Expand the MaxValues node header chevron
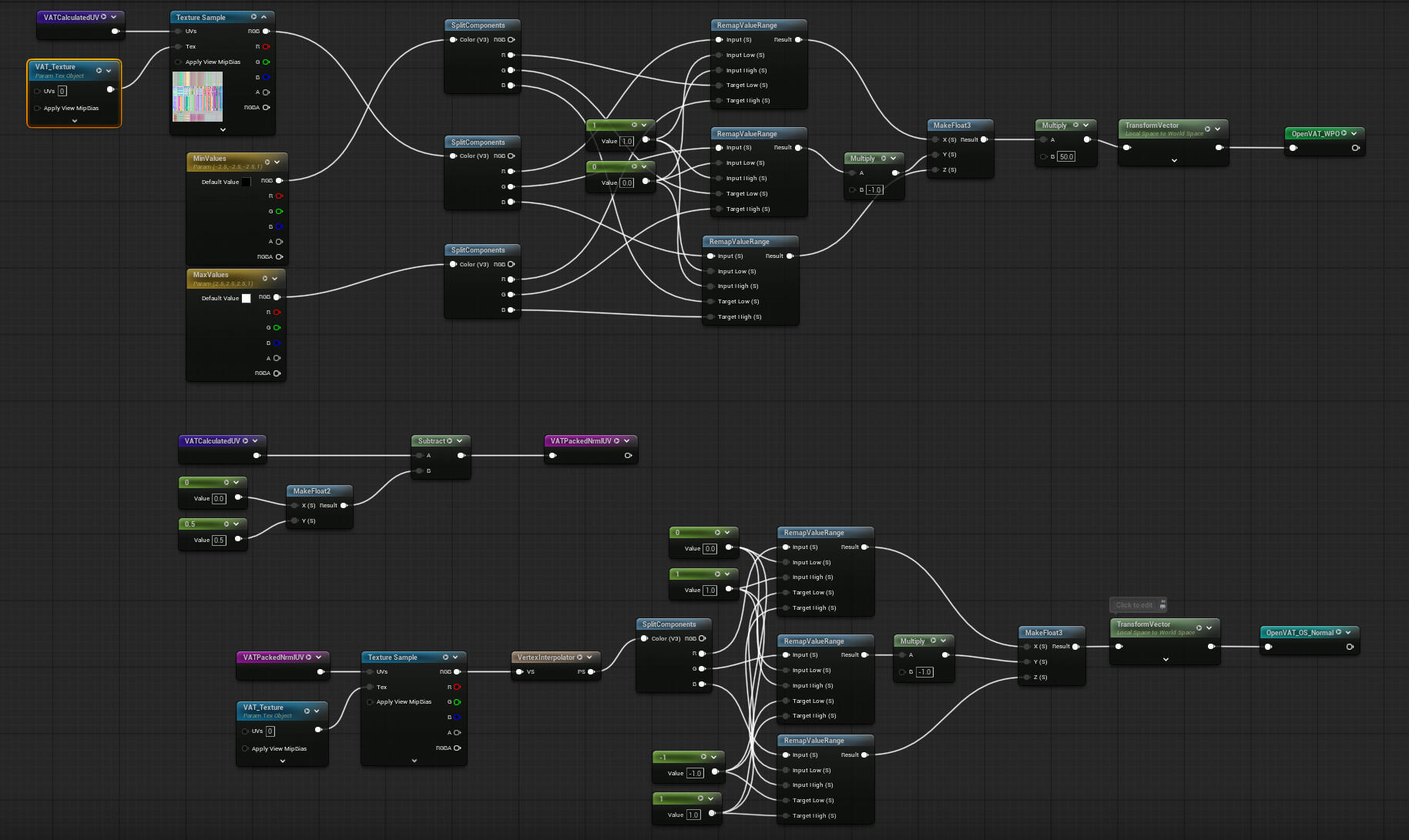Screen dimensions: 1409x840 [274, 279]
